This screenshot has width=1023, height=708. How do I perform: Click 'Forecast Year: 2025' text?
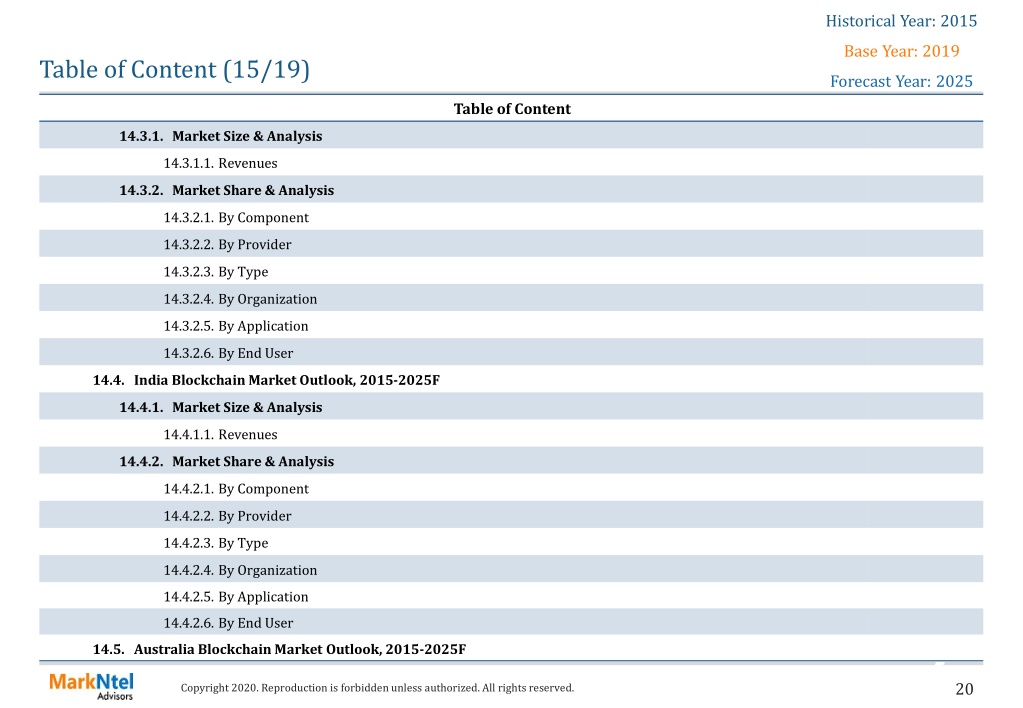(901, 81)
